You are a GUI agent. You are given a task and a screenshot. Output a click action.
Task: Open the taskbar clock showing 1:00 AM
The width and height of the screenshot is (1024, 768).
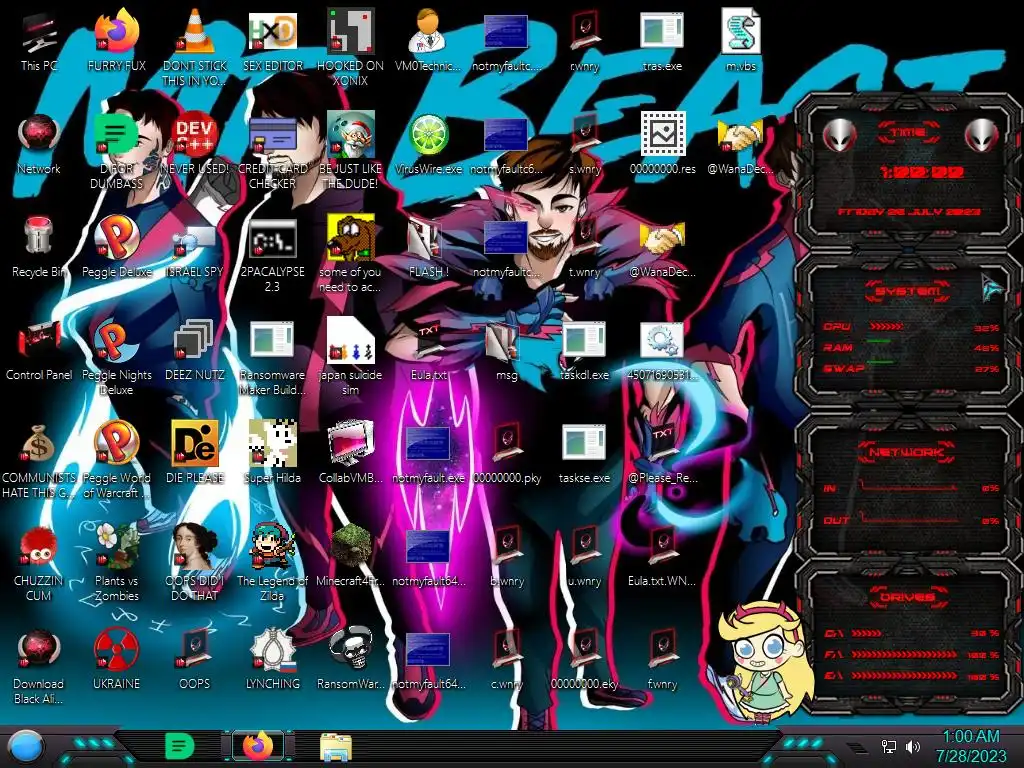[x=970, y=746]
